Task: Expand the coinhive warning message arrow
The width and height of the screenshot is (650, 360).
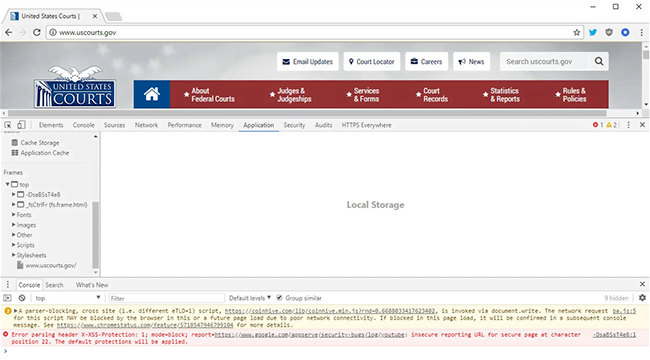Action: 16,311
